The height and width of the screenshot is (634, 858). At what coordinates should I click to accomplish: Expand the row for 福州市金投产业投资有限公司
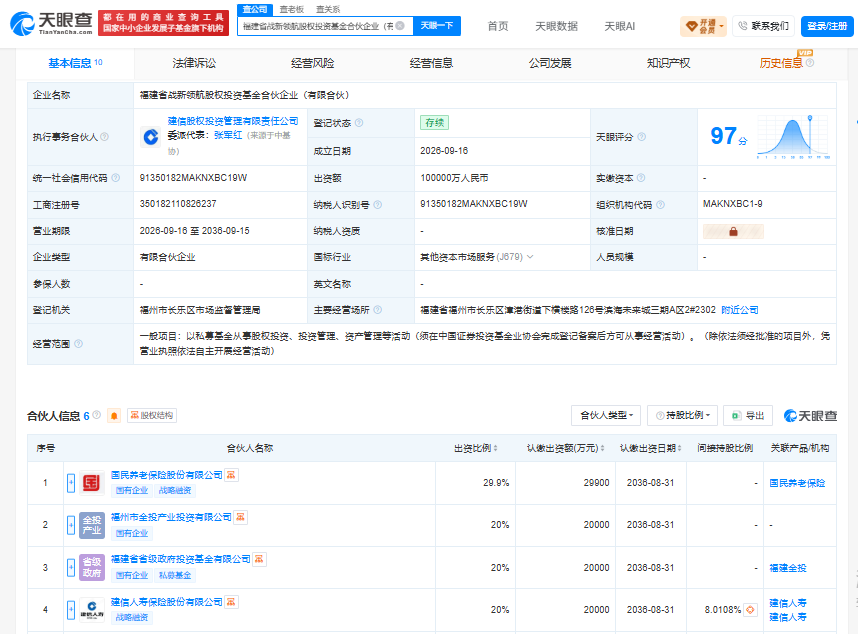[x=71, y=525]
